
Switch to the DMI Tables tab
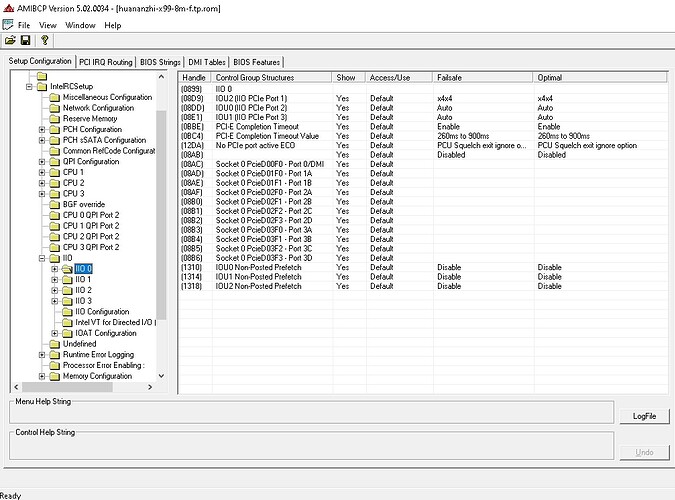(x=207, y=62)
